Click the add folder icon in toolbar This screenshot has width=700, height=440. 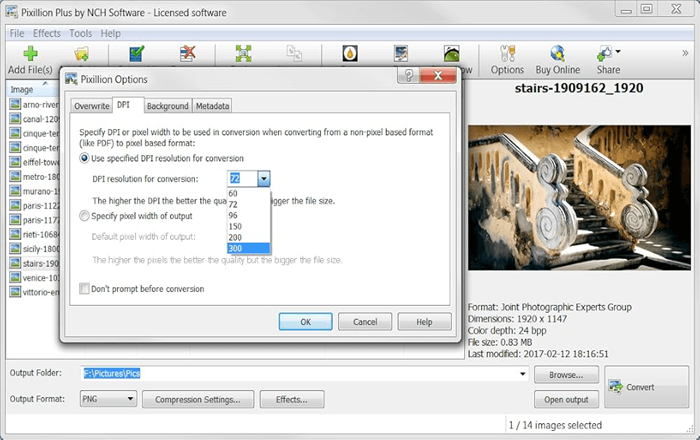82,54
